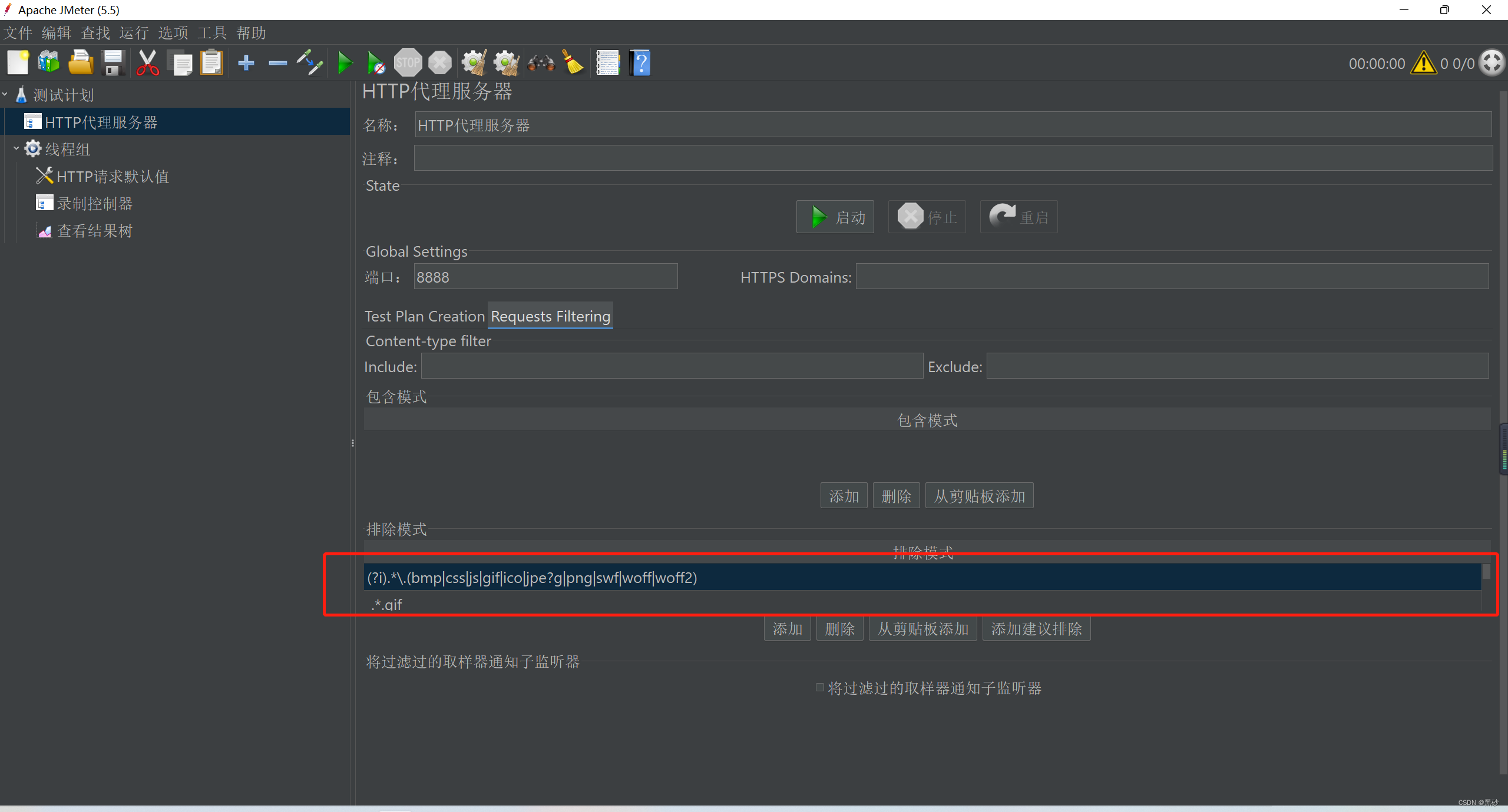Click the Cut scissors icon
1508x812 pixels.
click(147, 62)
